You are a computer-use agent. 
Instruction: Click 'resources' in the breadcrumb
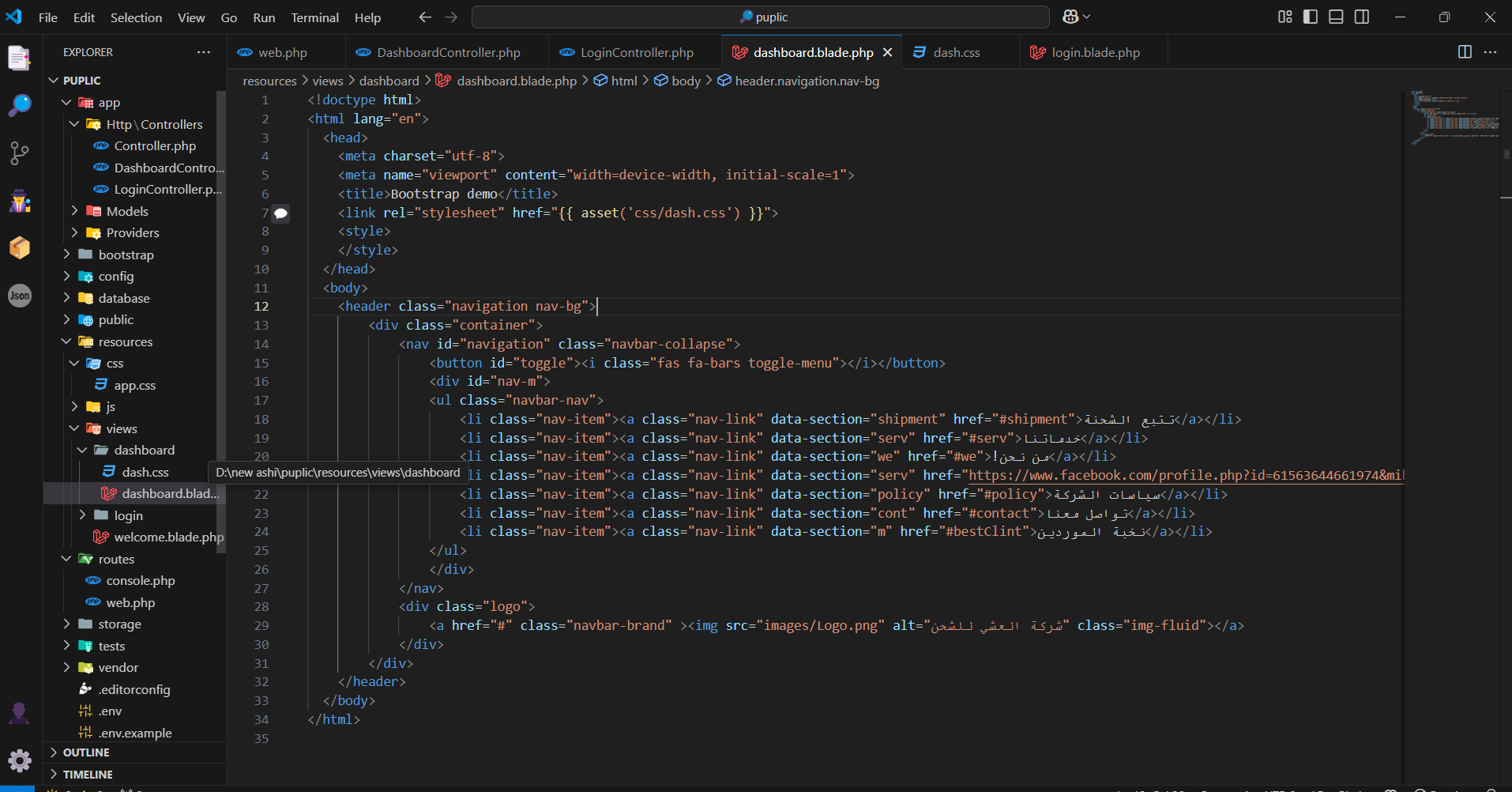[269, 81]
